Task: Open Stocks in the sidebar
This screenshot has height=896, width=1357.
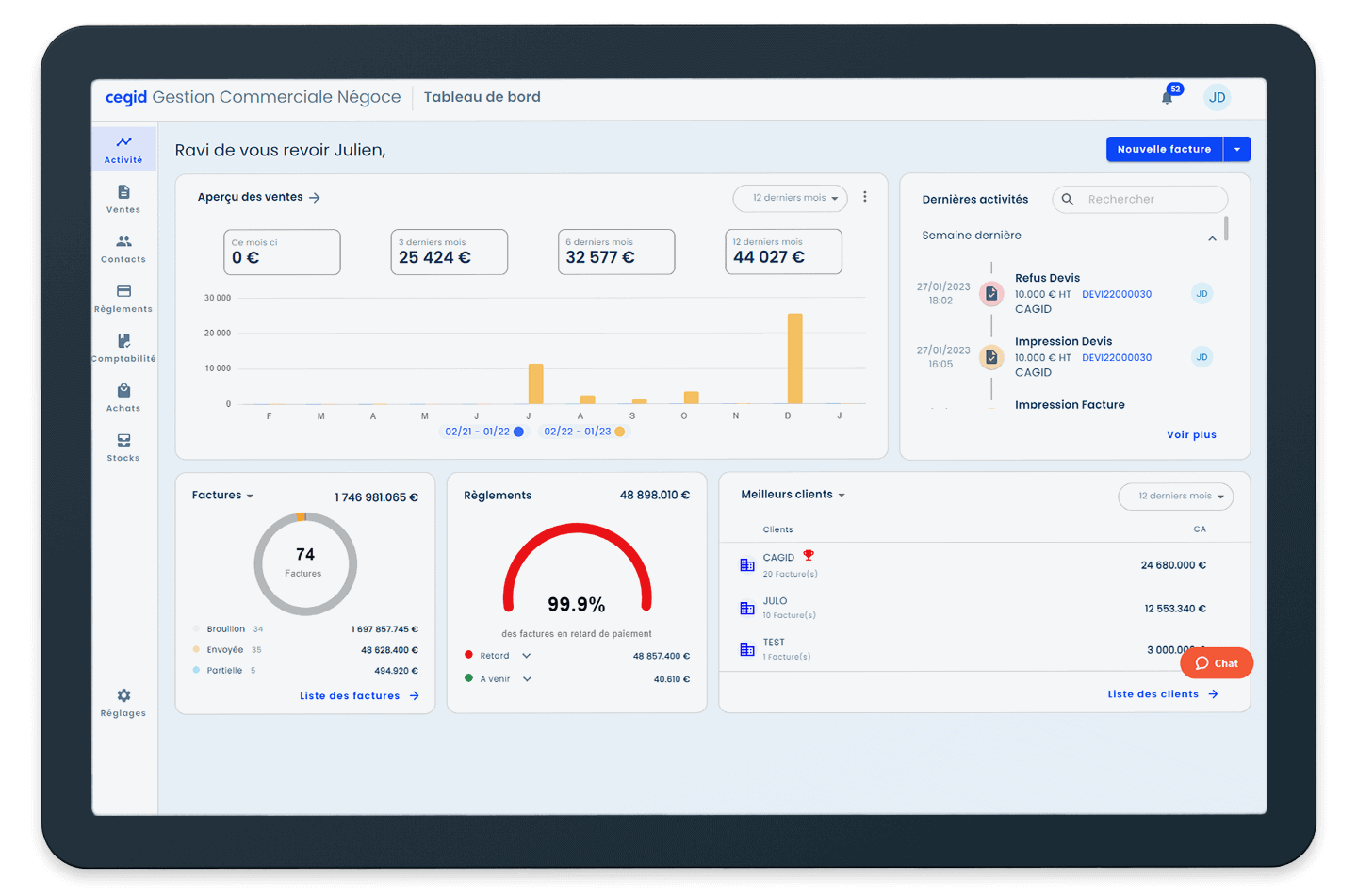Action: point(123,448)
